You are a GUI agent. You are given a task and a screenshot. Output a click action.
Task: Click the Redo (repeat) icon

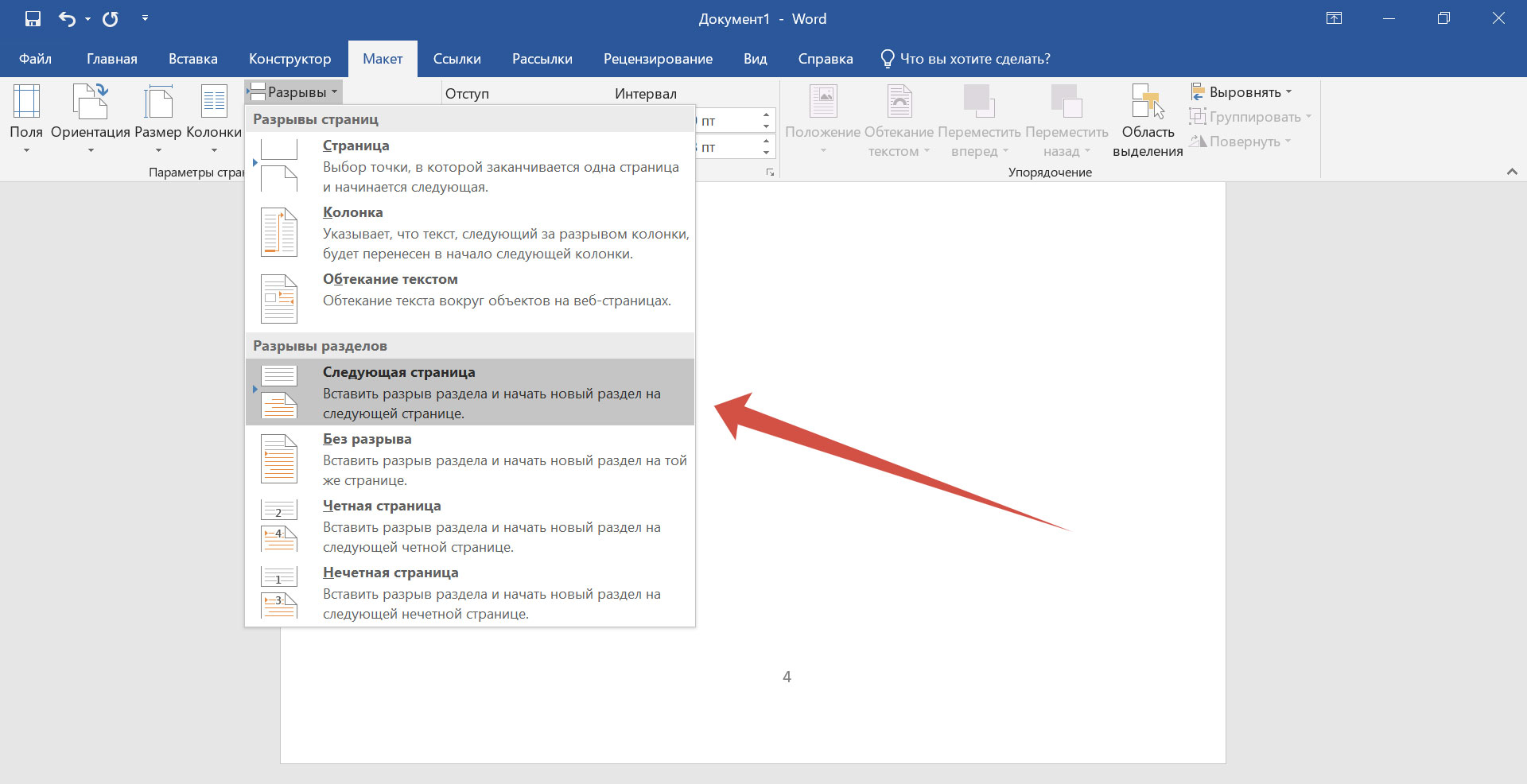(111, 19)
